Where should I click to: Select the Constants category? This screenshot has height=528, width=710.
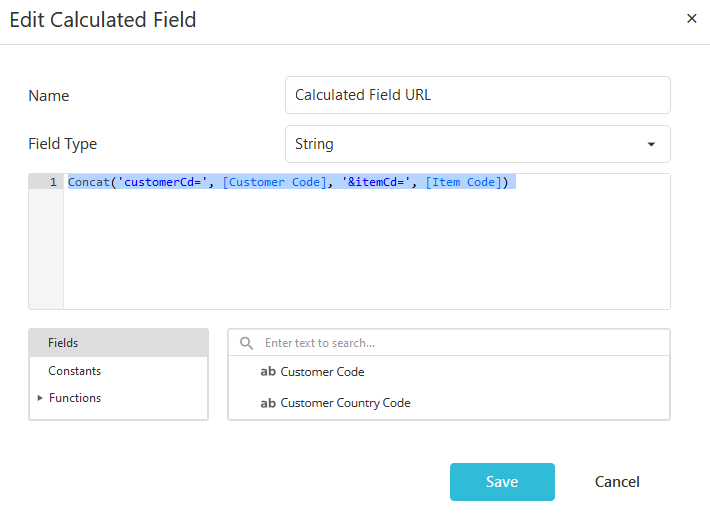coord(75,371)
